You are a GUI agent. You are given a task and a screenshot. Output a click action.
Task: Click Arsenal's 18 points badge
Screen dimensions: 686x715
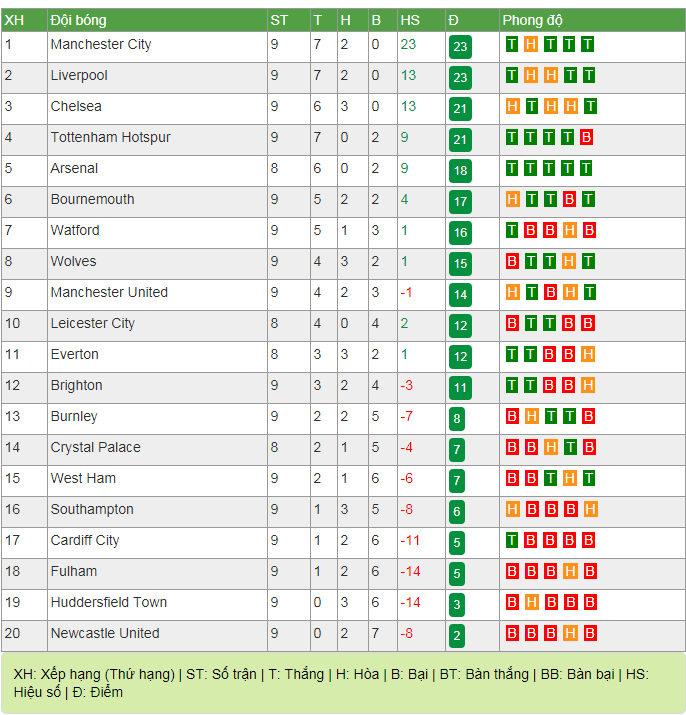[x=460, y=170]
